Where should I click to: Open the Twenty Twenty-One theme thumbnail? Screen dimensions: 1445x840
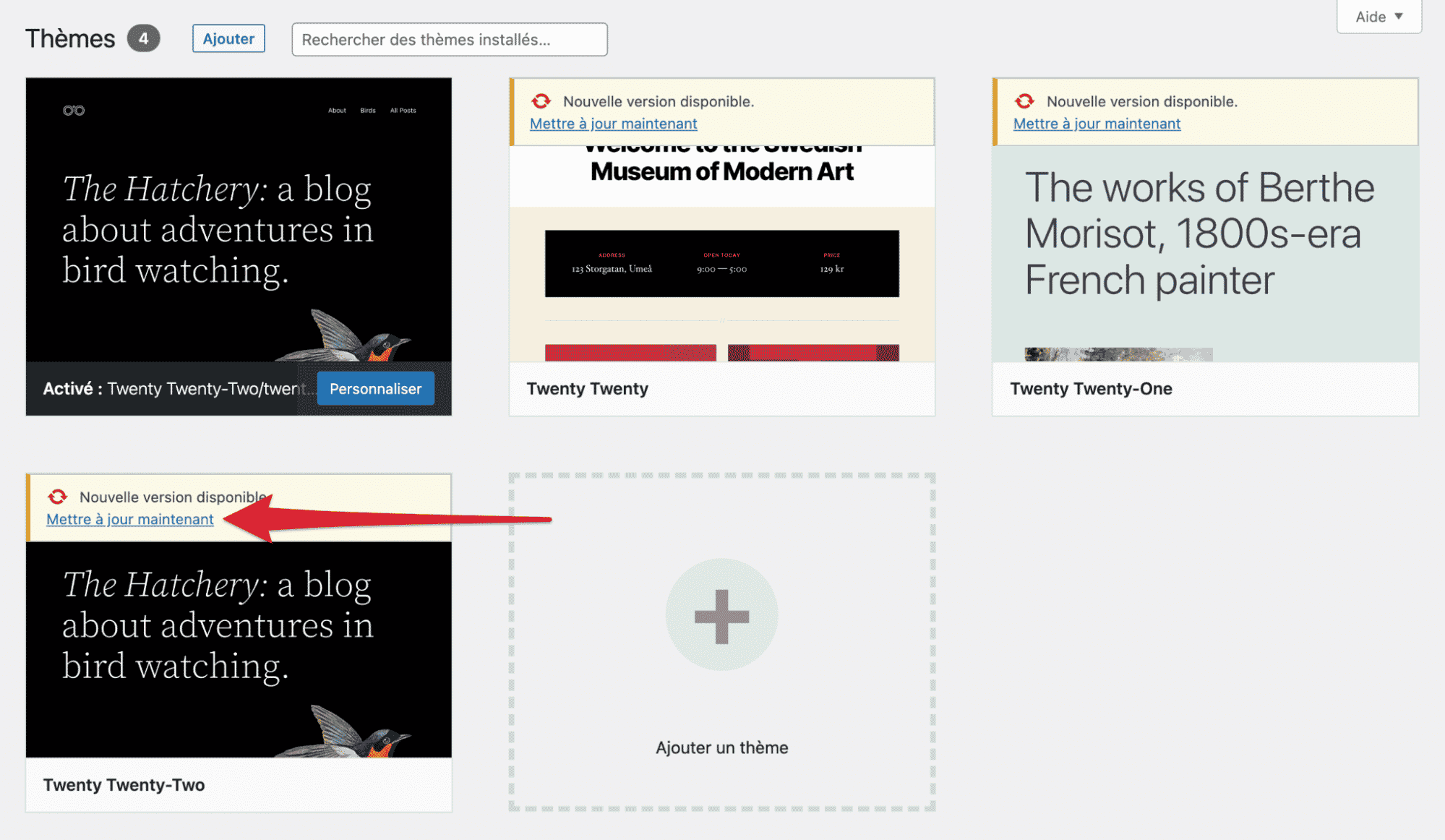tap(1204, 253)
